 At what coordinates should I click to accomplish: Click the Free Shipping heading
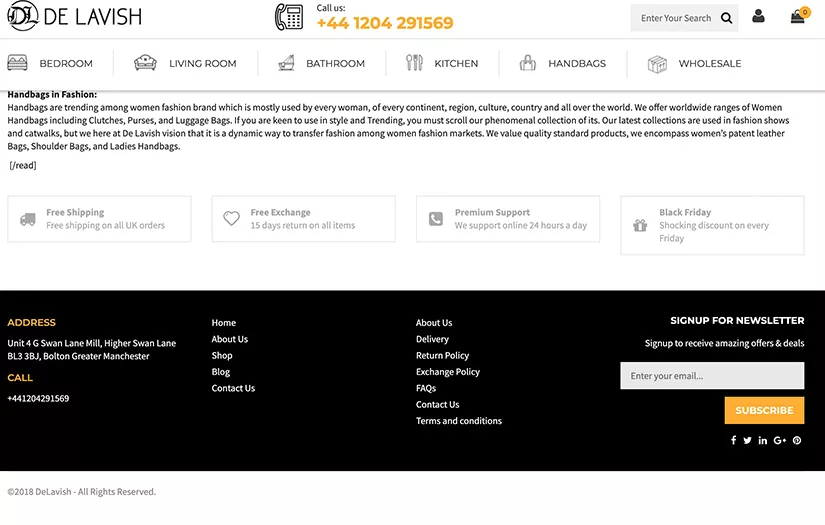75,212
